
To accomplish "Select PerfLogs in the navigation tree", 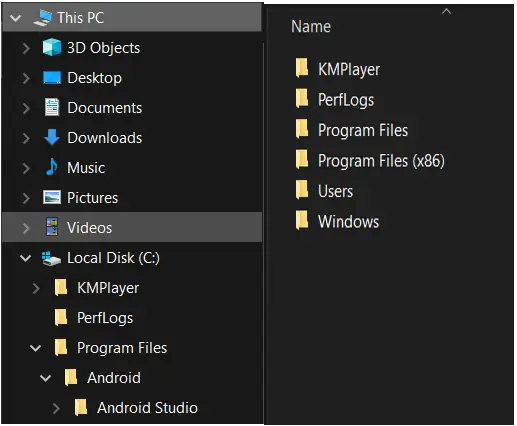I will click(x=93, y=318).
